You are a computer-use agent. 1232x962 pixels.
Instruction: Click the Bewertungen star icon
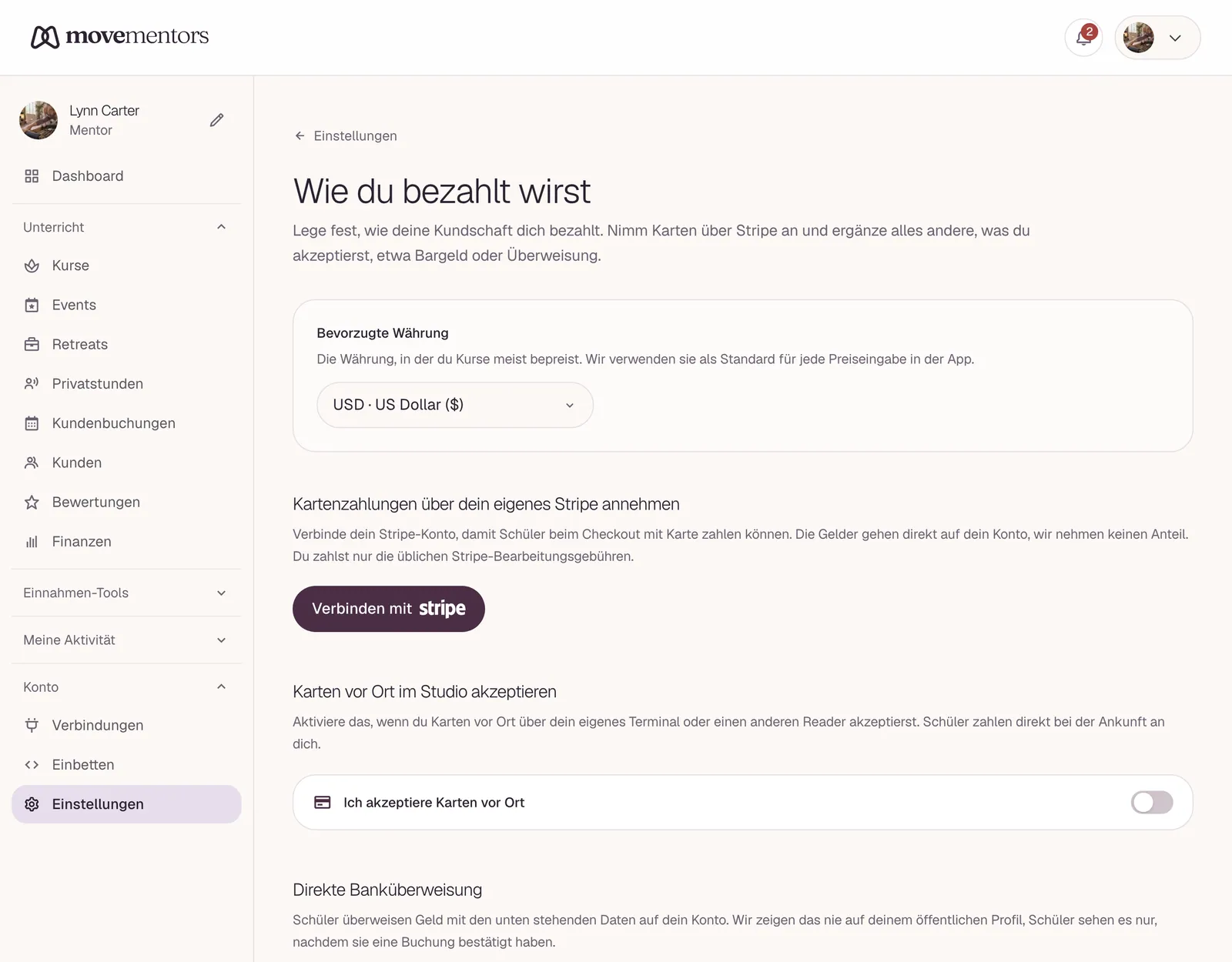tap(32, 502)
